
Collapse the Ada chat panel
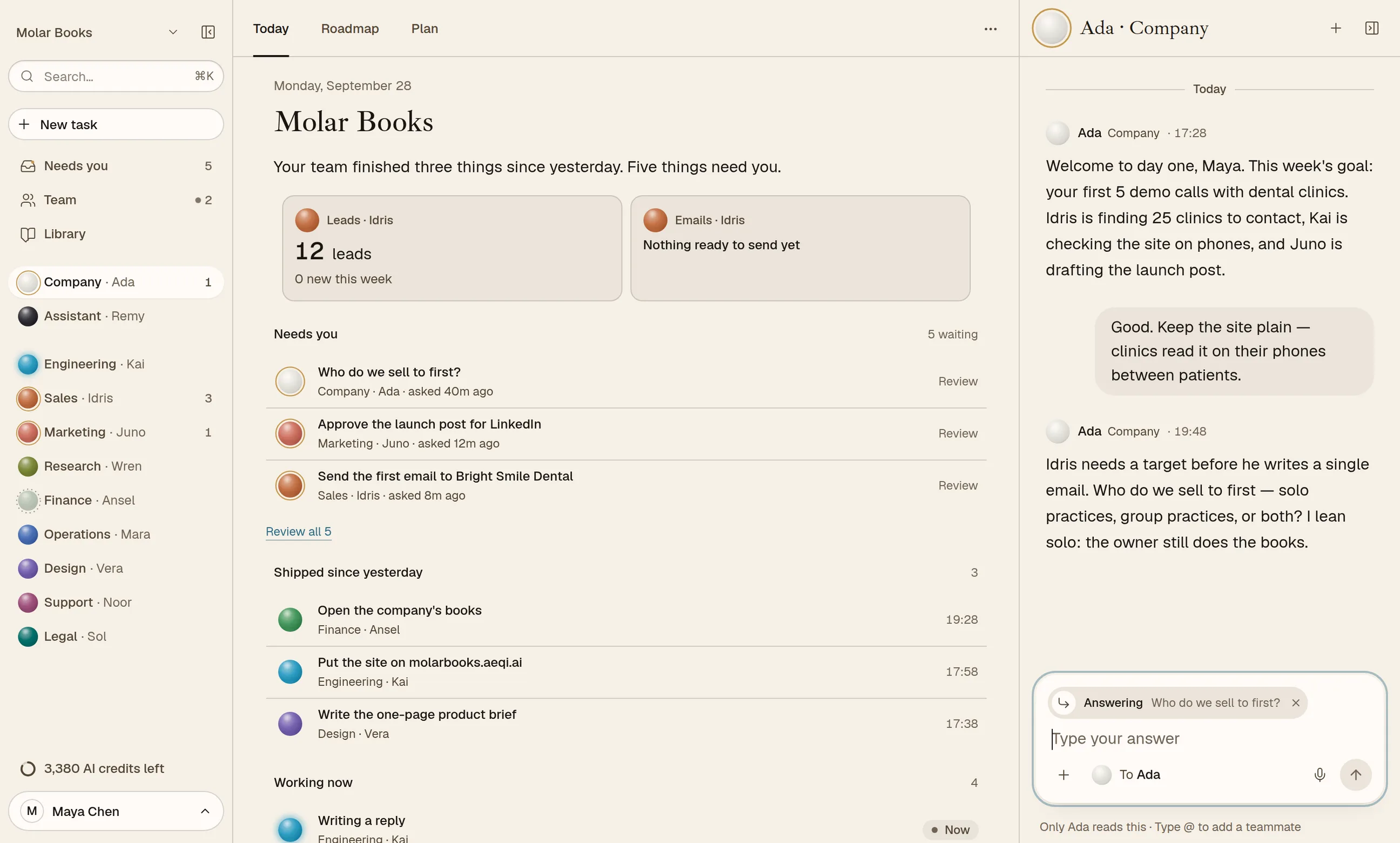[x=1371, y=29]
